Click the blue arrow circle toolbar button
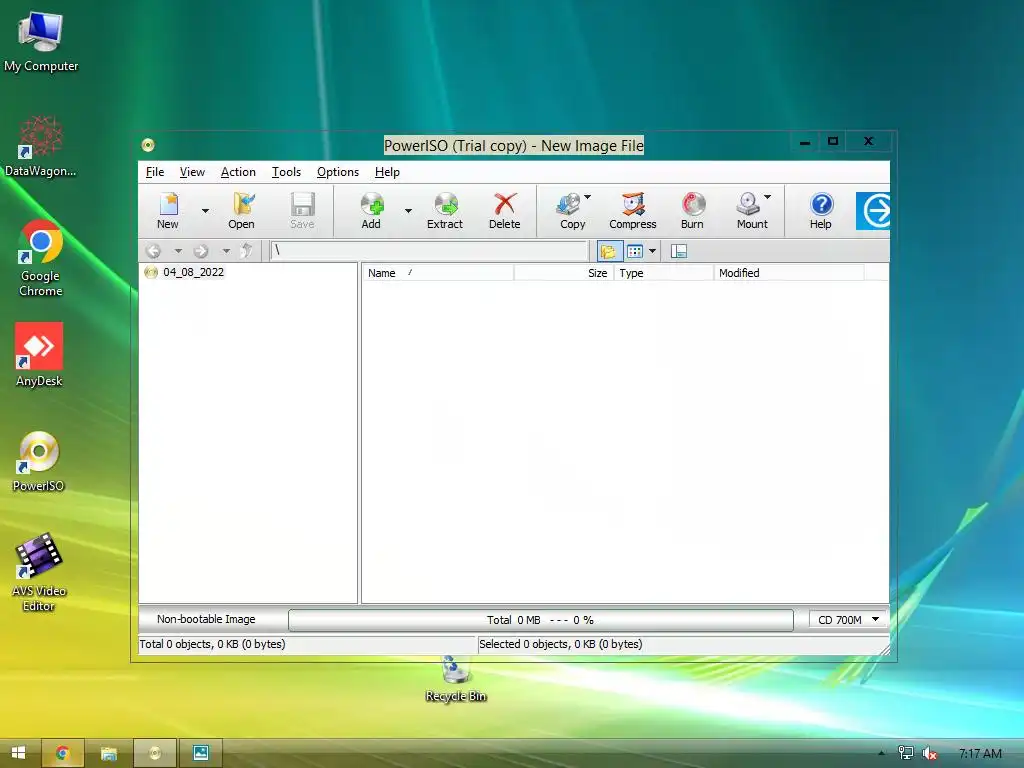 click(873, 211)
